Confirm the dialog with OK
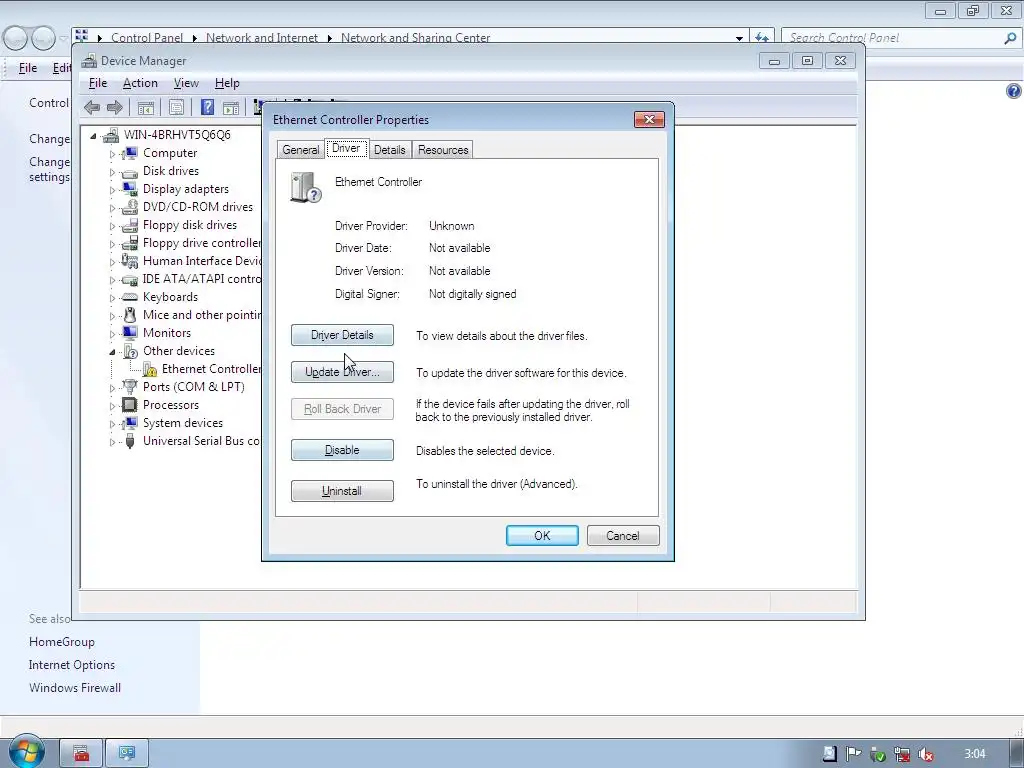The image size is (1024, 768). 542,536
